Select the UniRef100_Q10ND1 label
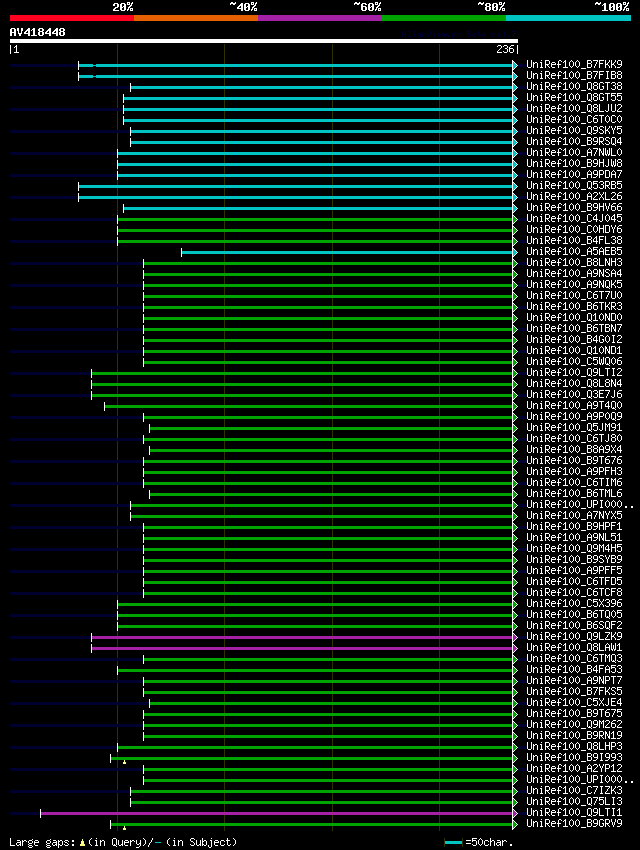Viewport: 640px width, 850px height. coord(574,351)
